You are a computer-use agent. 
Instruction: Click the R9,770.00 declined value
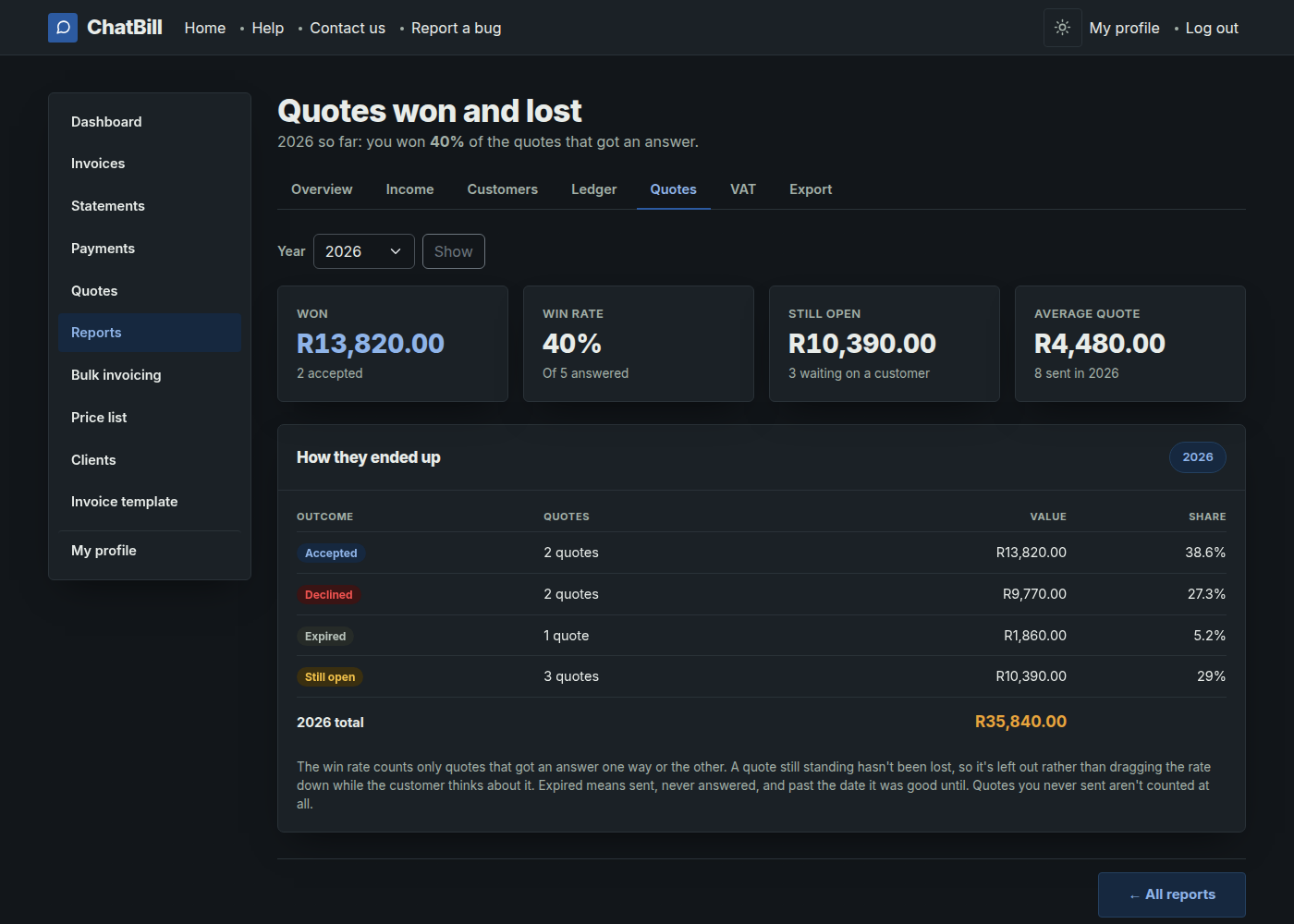(1034, 594)
